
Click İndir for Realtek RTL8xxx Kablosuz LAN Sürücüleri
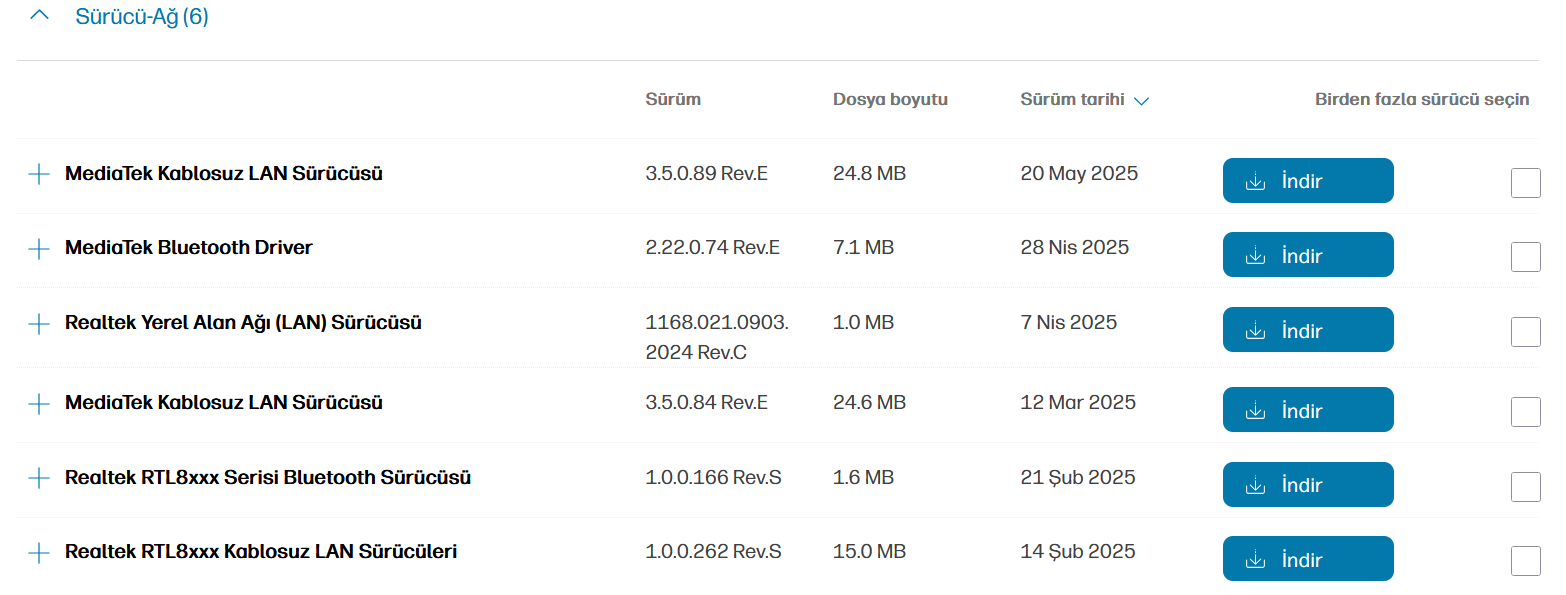(1308, 559)
